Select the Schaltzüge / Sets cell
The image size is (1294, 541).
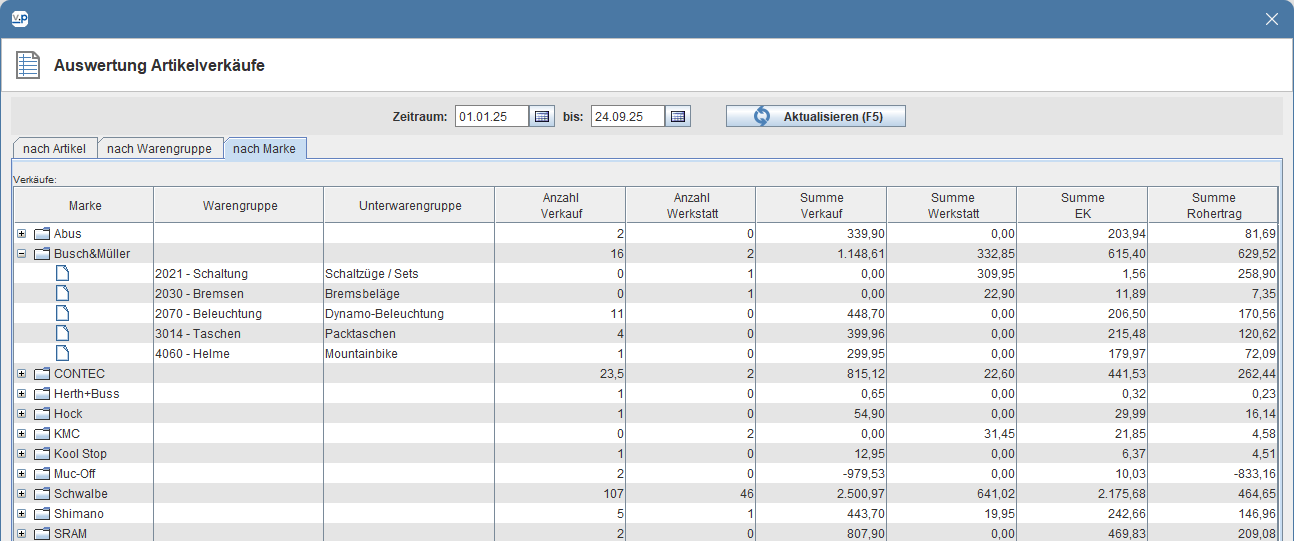click(x=409, y=273)
